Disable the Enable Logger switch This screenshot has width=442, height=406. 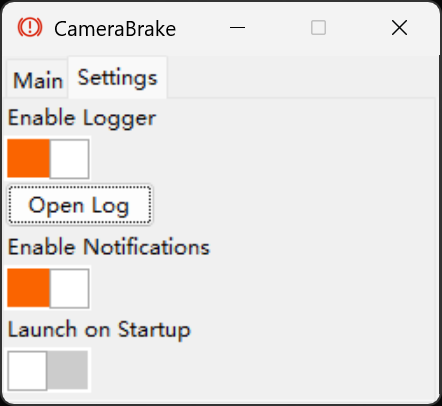pyautogui.click(x=48, y=159)
